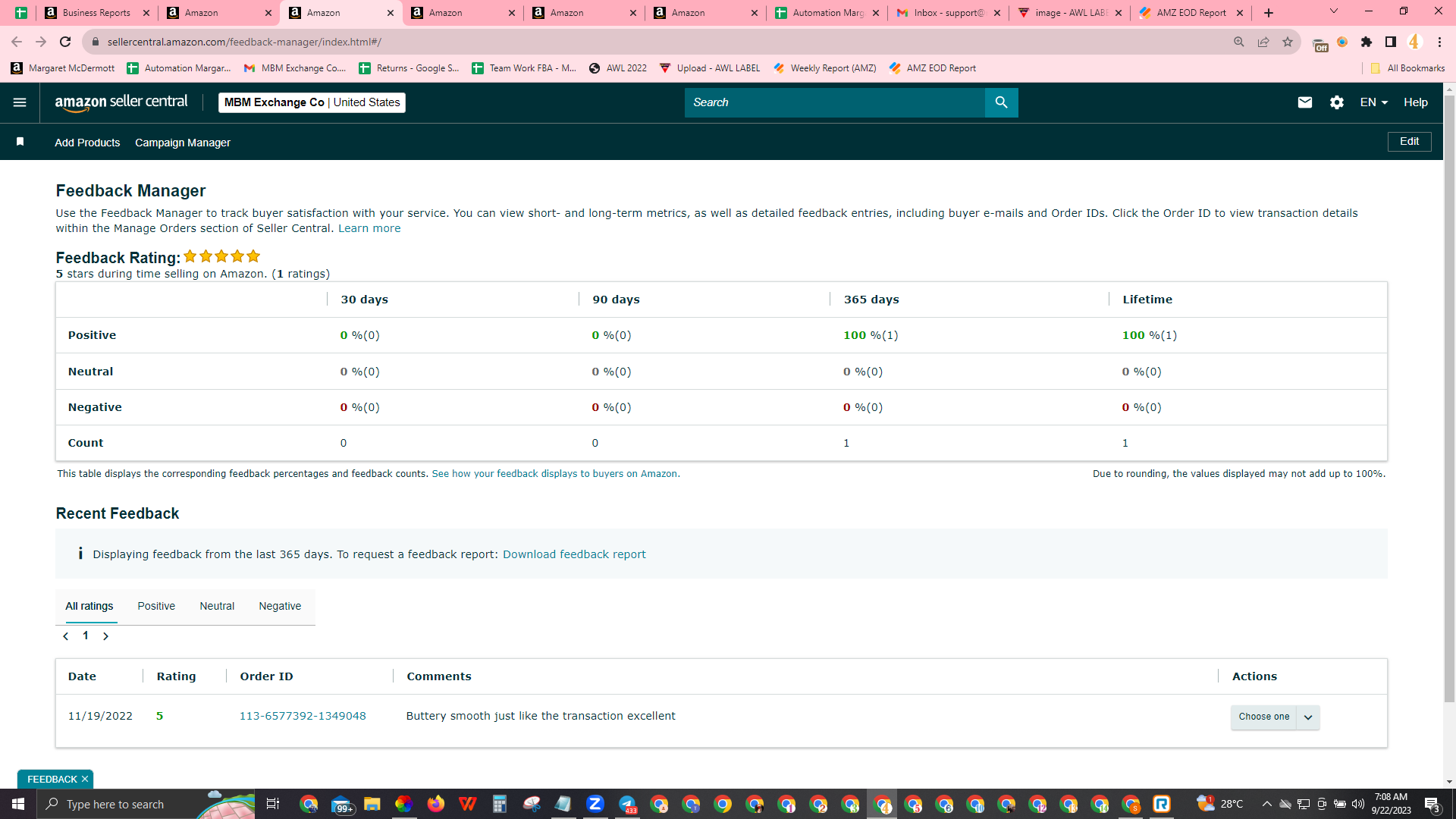
Task: Open a new browser tab
Action: tap(1268, 13)
